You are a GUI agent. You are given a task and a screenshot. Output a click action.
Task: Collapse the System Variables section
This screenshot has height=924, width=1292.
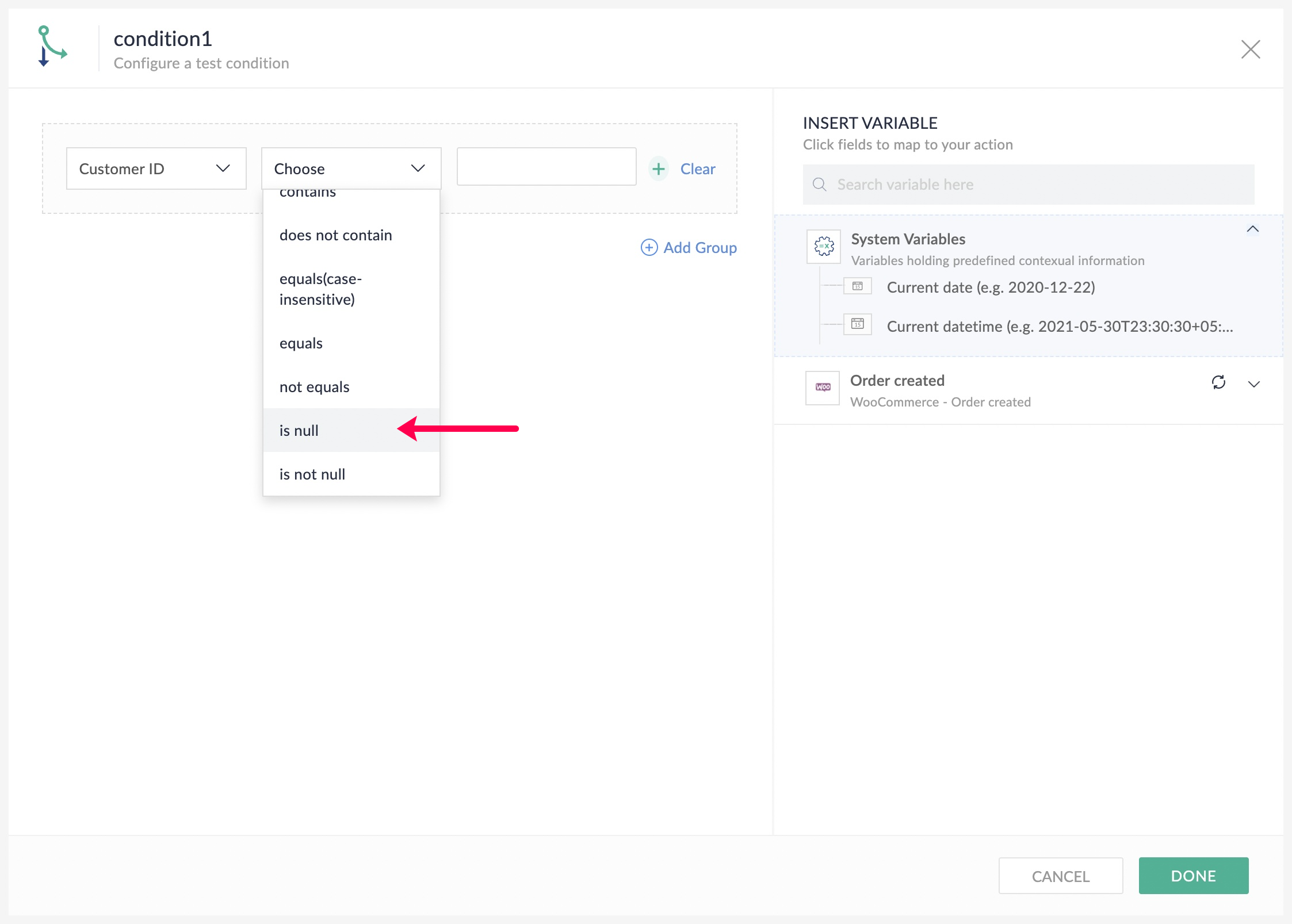click(x=1252, y=229)
